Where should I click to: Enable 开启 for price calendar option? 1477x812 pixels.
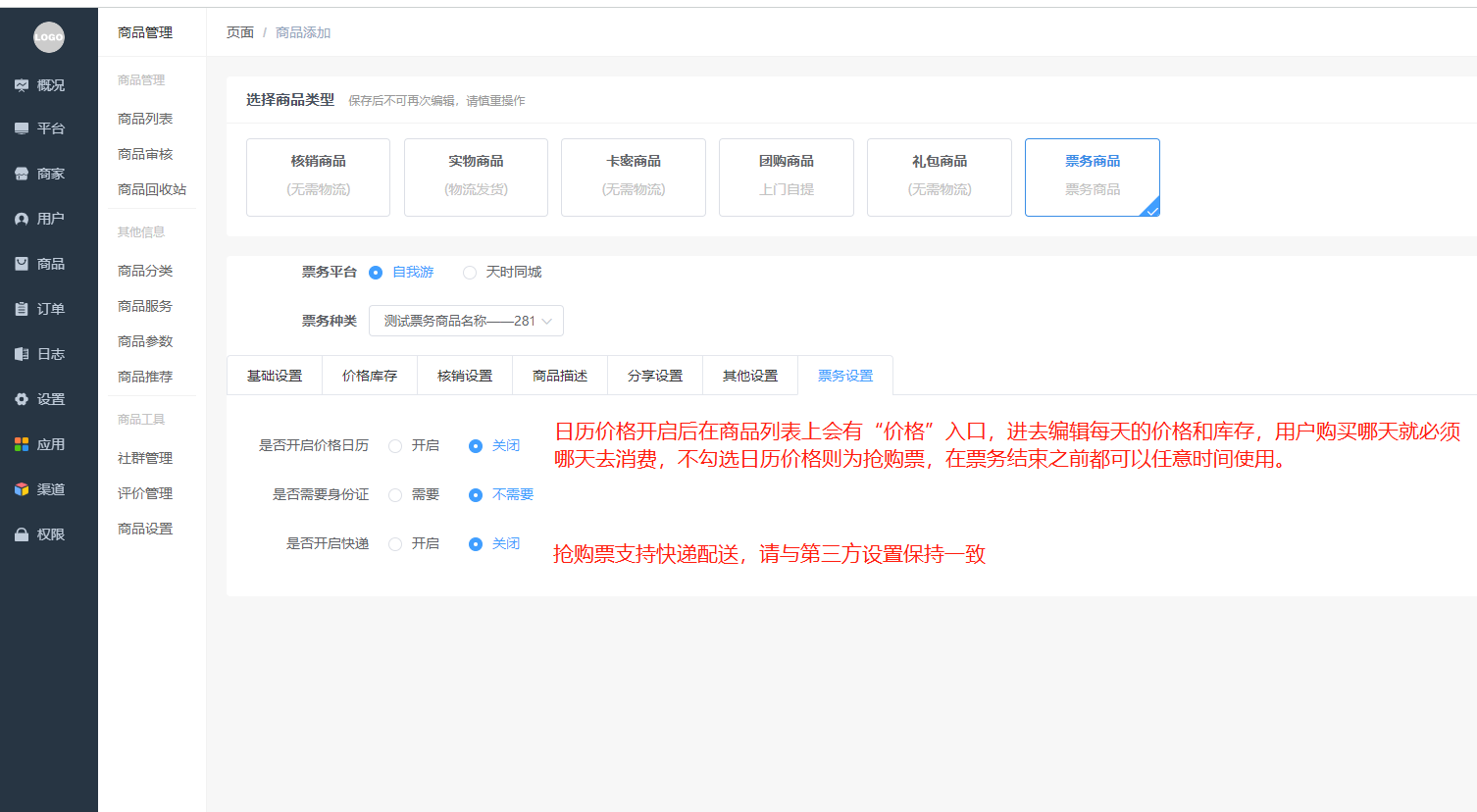coord(395,446)
